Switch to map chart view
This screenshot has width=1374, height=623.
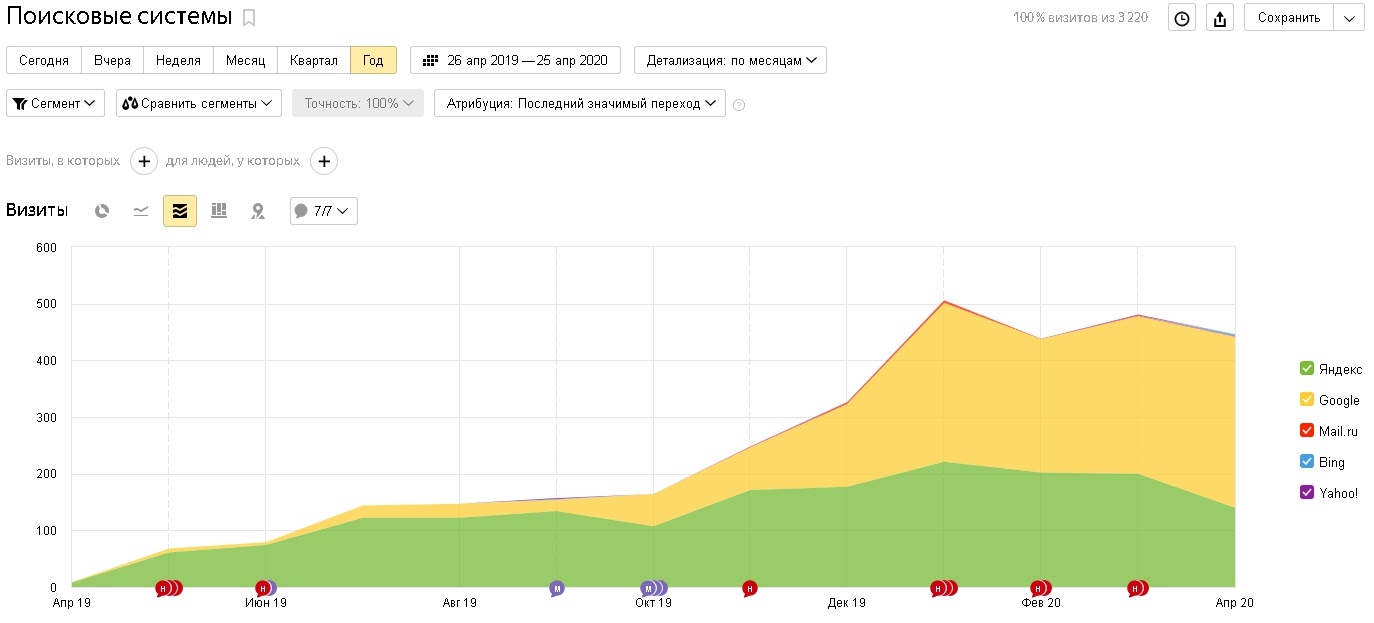pos(258,211)
